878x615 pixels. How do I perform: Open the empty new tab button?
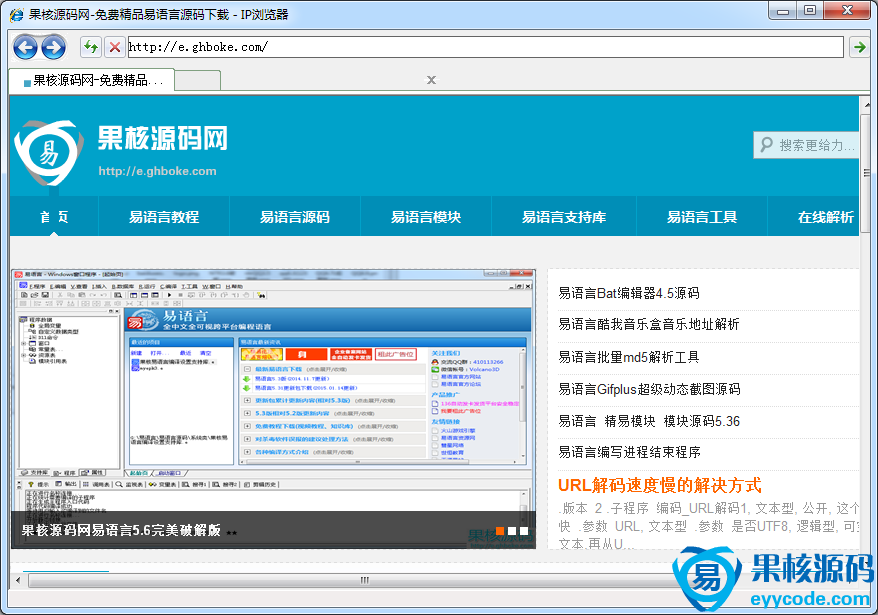tap(198, 81)
